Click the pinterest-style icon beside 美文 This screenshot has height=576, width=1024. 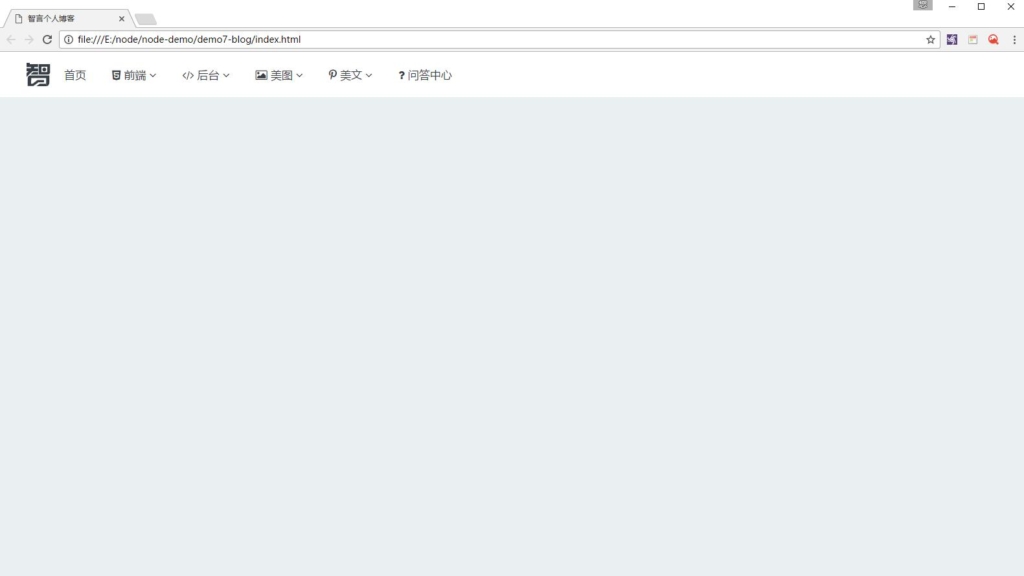[x=332, y=75]
